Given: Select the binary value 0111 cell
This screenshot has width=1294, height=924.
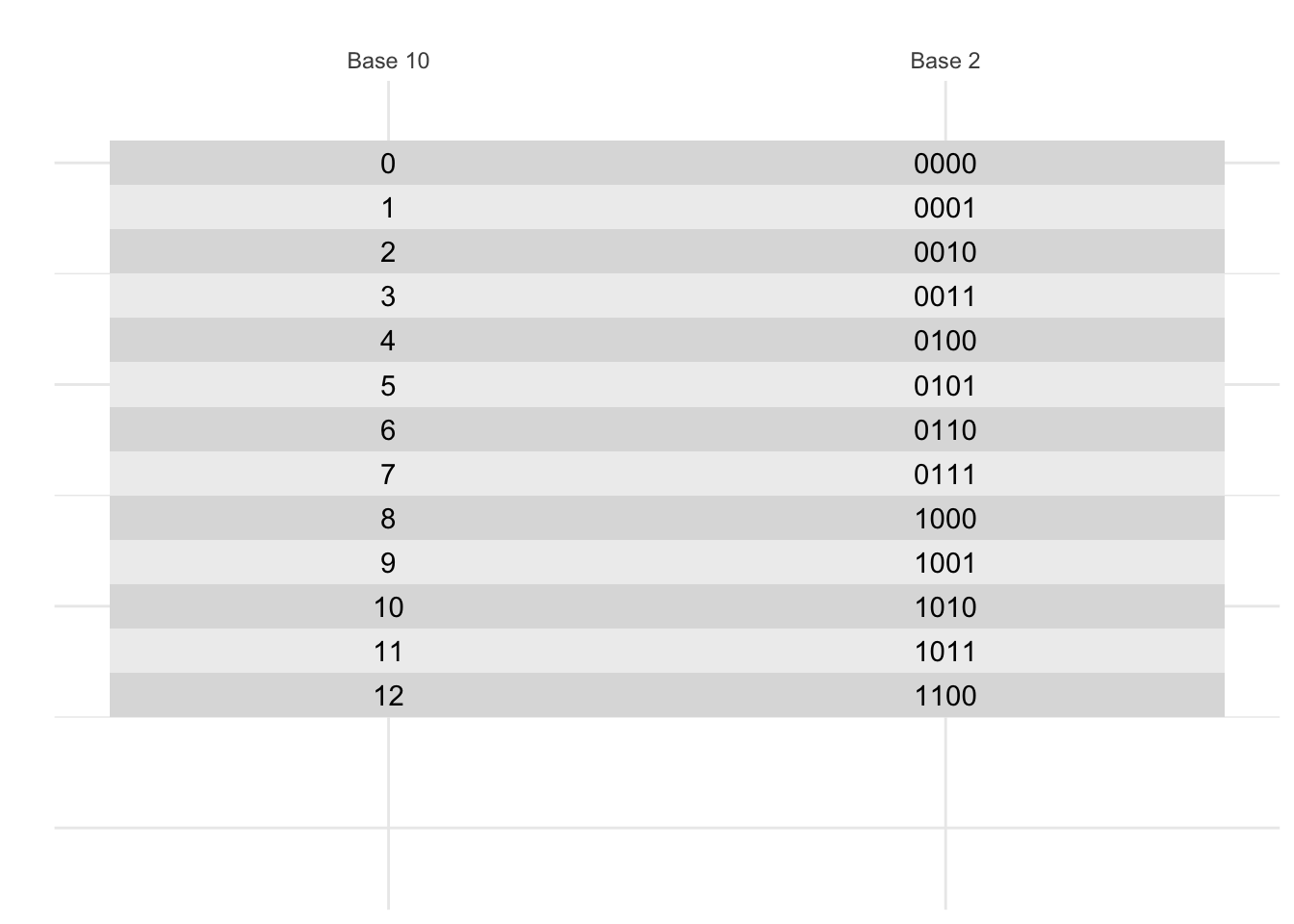Looking at the screenshot, I should (x=945, y=475).
